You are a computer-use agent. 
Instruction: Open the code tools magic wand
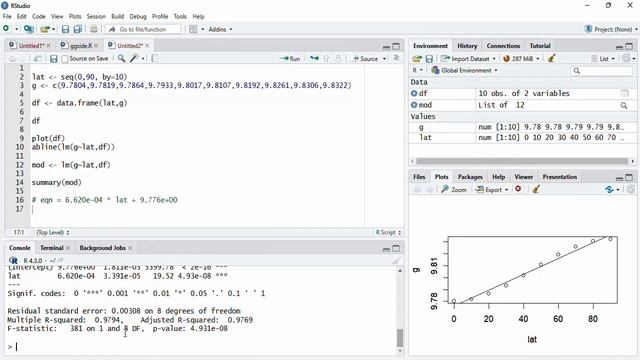[x=134, y=58]
